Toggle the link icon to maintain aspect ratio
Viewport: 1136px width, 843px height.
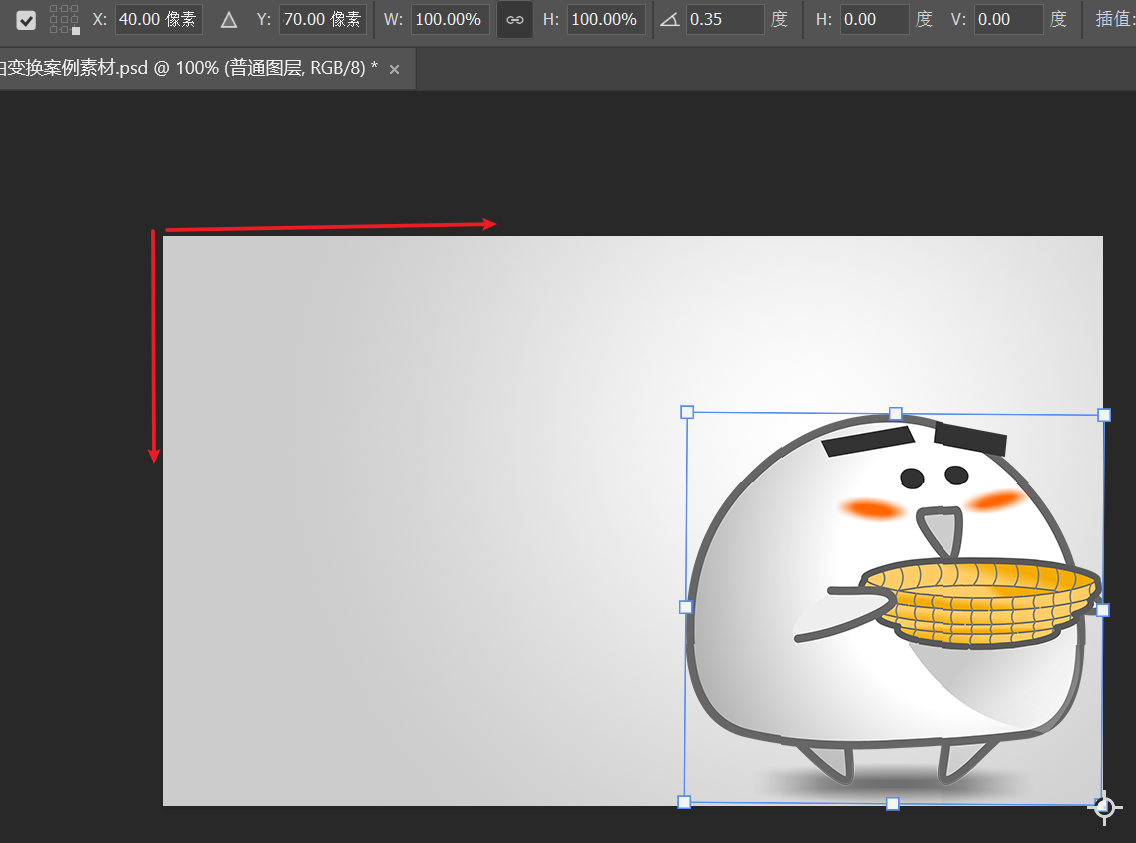tap(514, 19)
